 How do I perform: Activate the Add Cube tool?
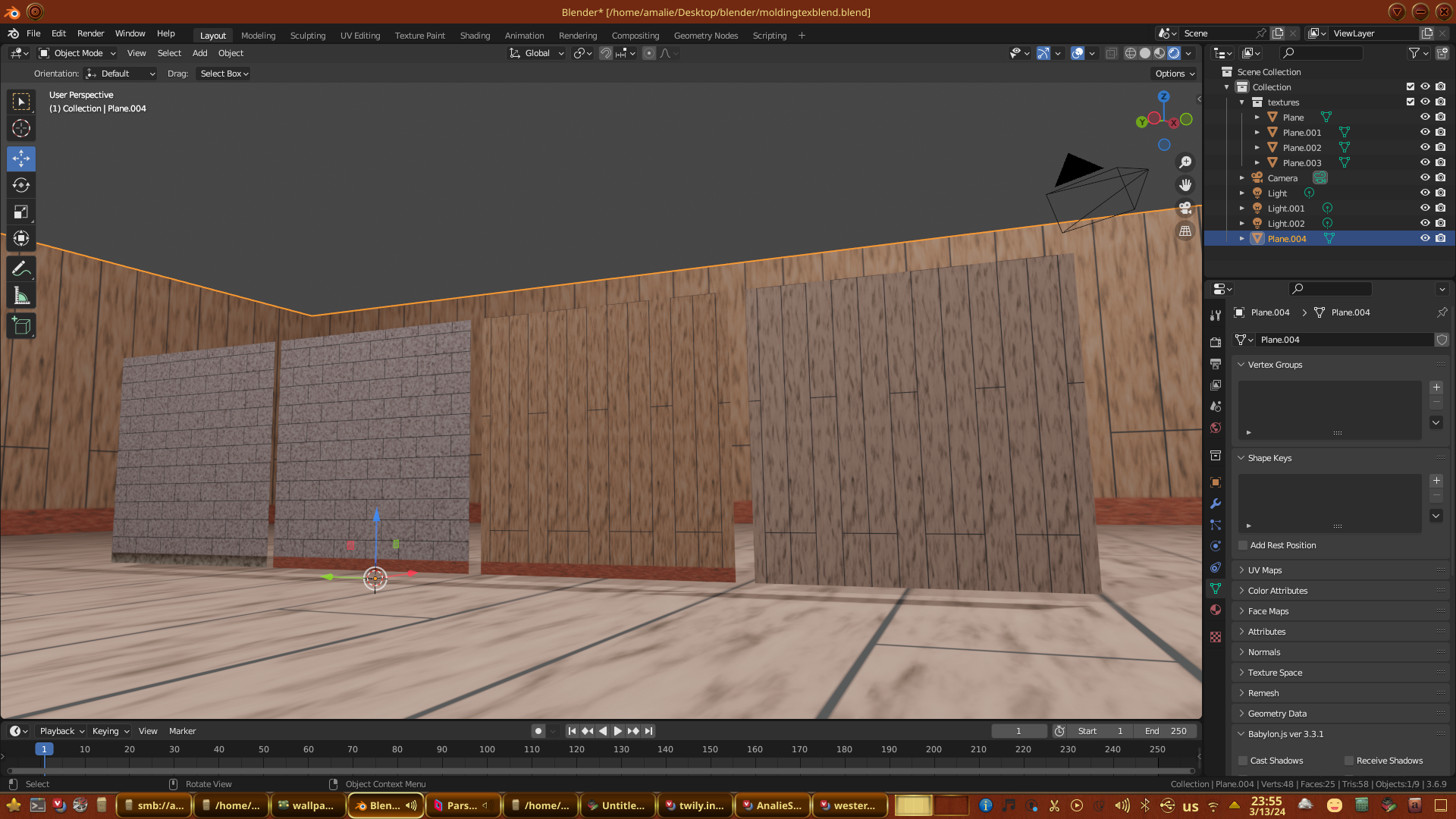pos(21,326)
